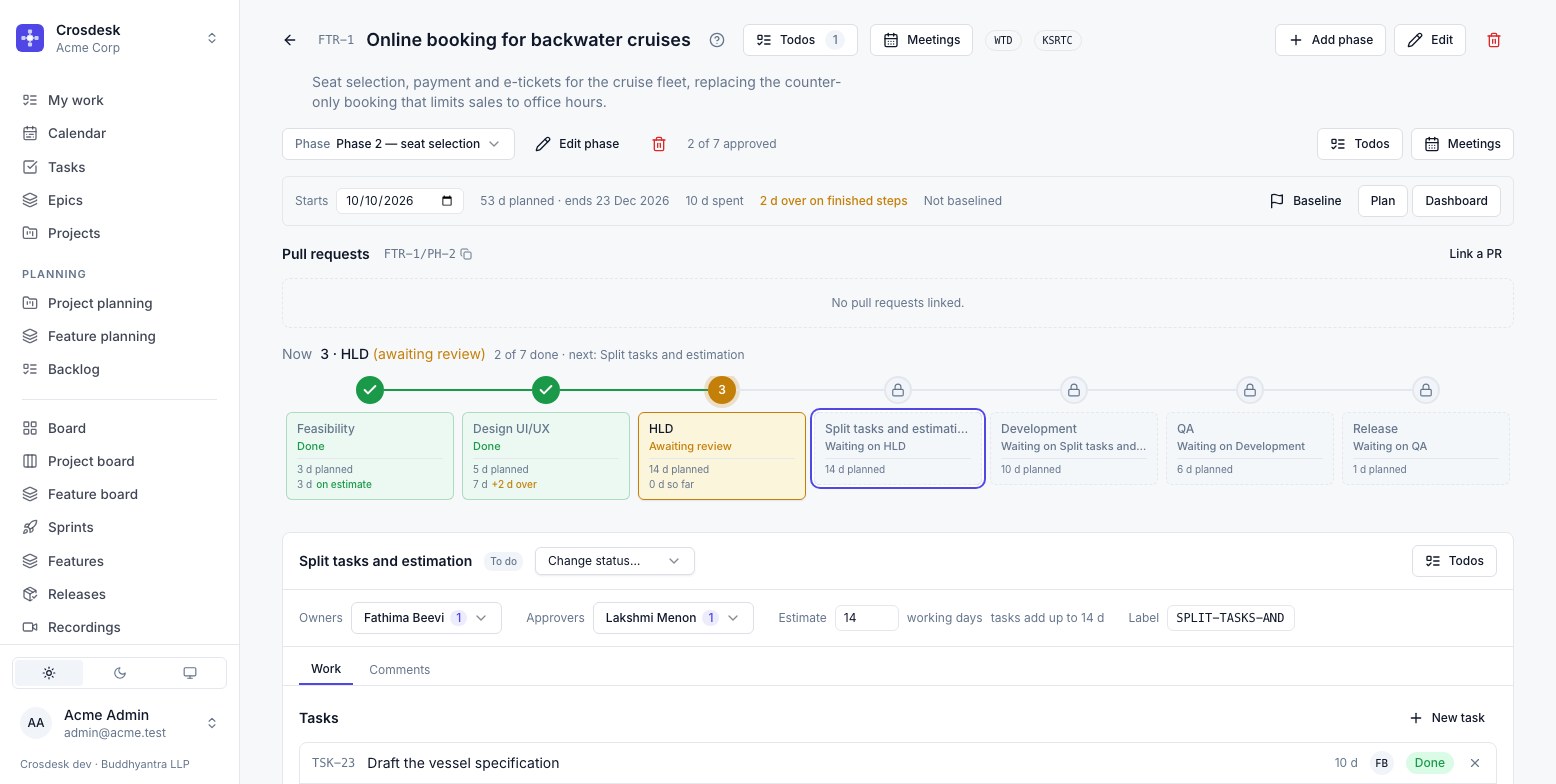Open Recordings in sidebar
Screen dimensions: 1556x784
click(x=119, y=627)
